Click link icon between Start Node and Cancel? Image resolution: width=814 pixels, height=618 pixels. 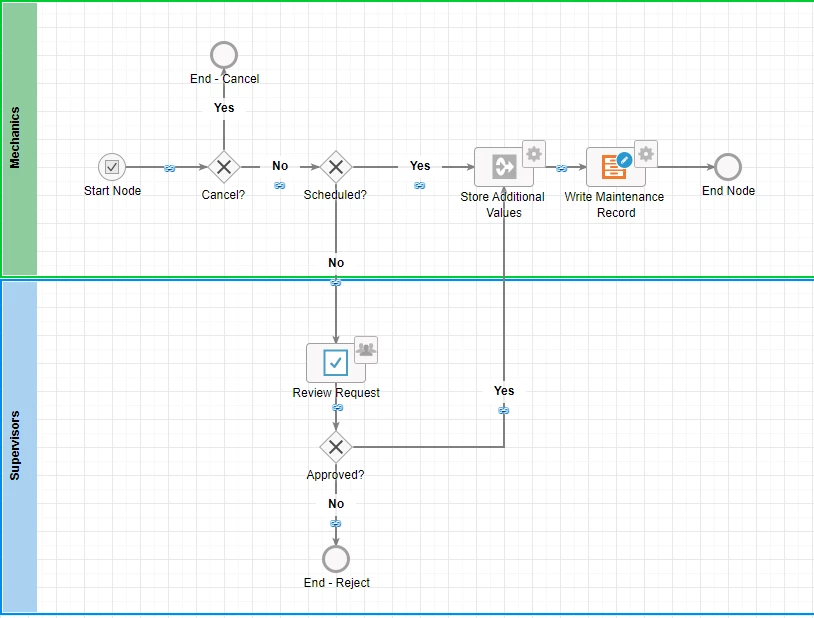tap(169, 168)
